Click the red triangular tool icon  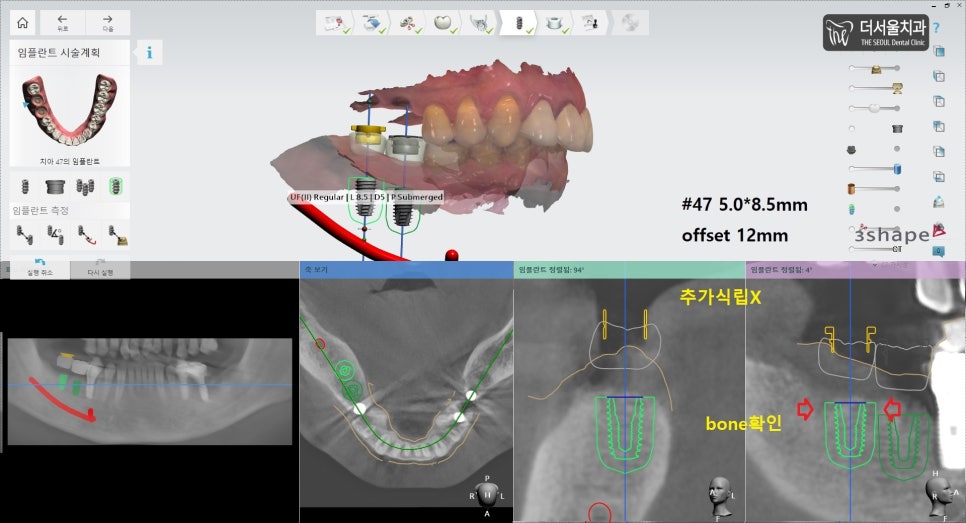pos(939,231)
